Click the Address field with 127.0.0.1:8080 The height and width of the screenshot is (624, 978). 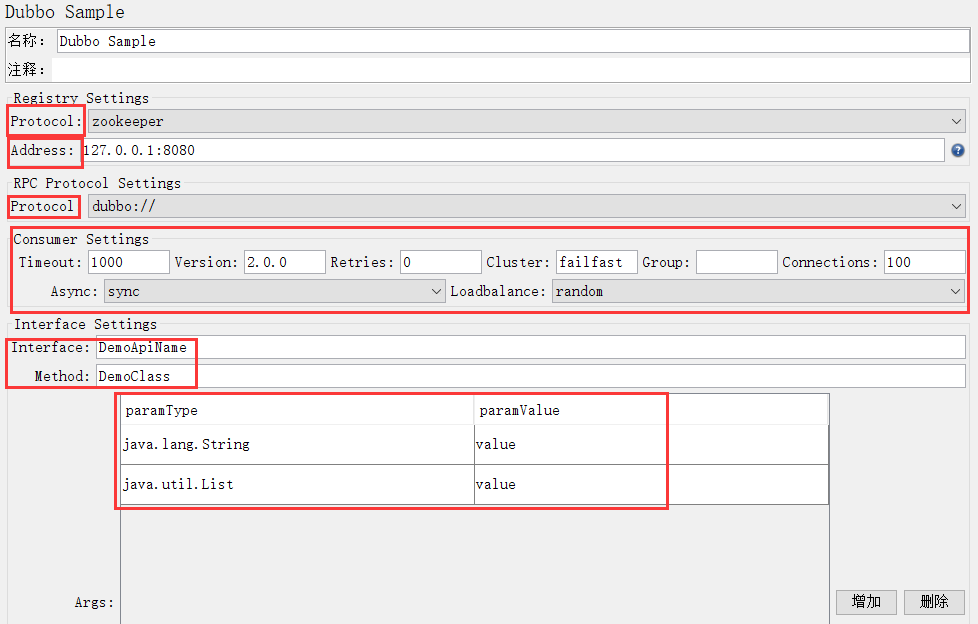click(x=513, y=150)
